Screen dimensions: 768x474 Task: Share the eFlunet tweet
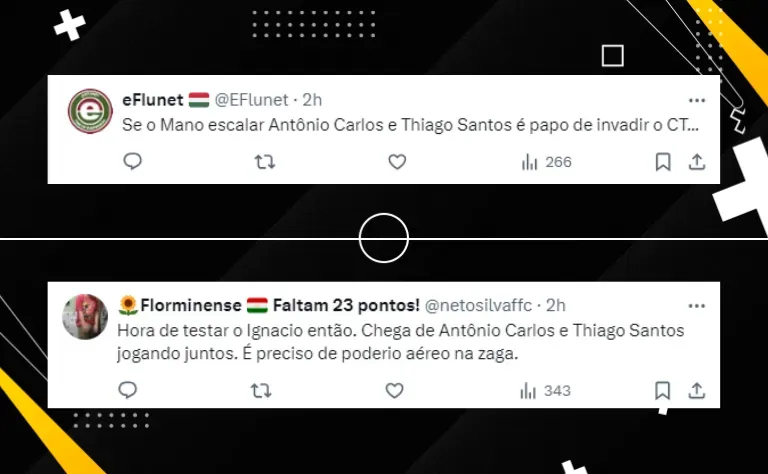click(696, 162)
